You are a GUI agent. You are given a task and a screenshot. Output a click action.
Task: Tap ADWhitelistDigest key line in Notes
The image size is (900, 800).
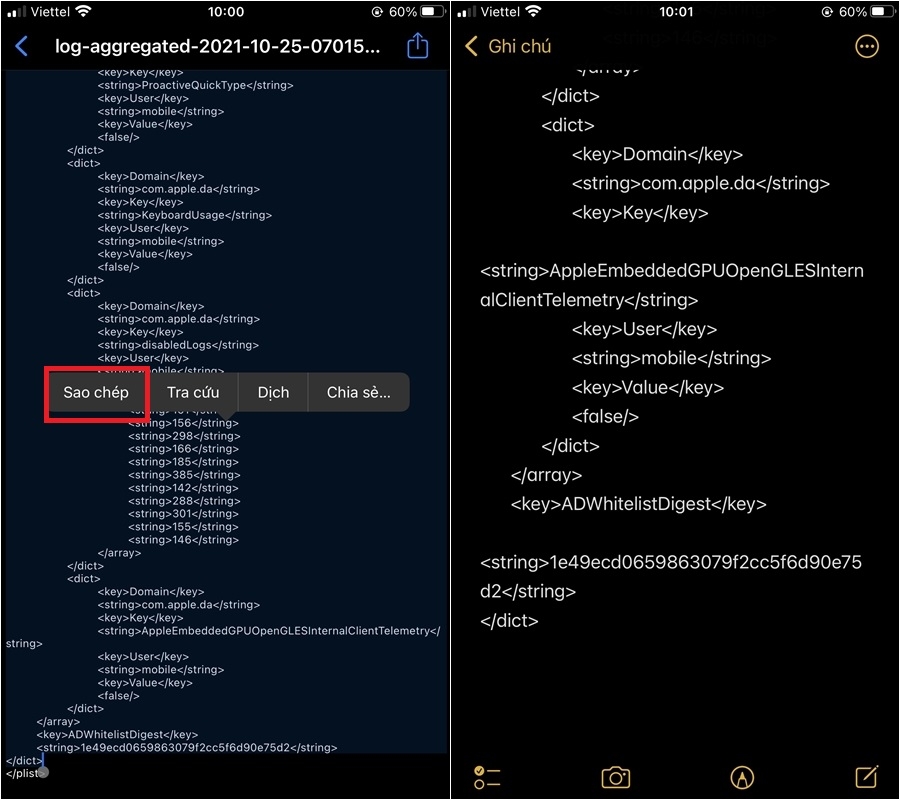coord(638,504)
